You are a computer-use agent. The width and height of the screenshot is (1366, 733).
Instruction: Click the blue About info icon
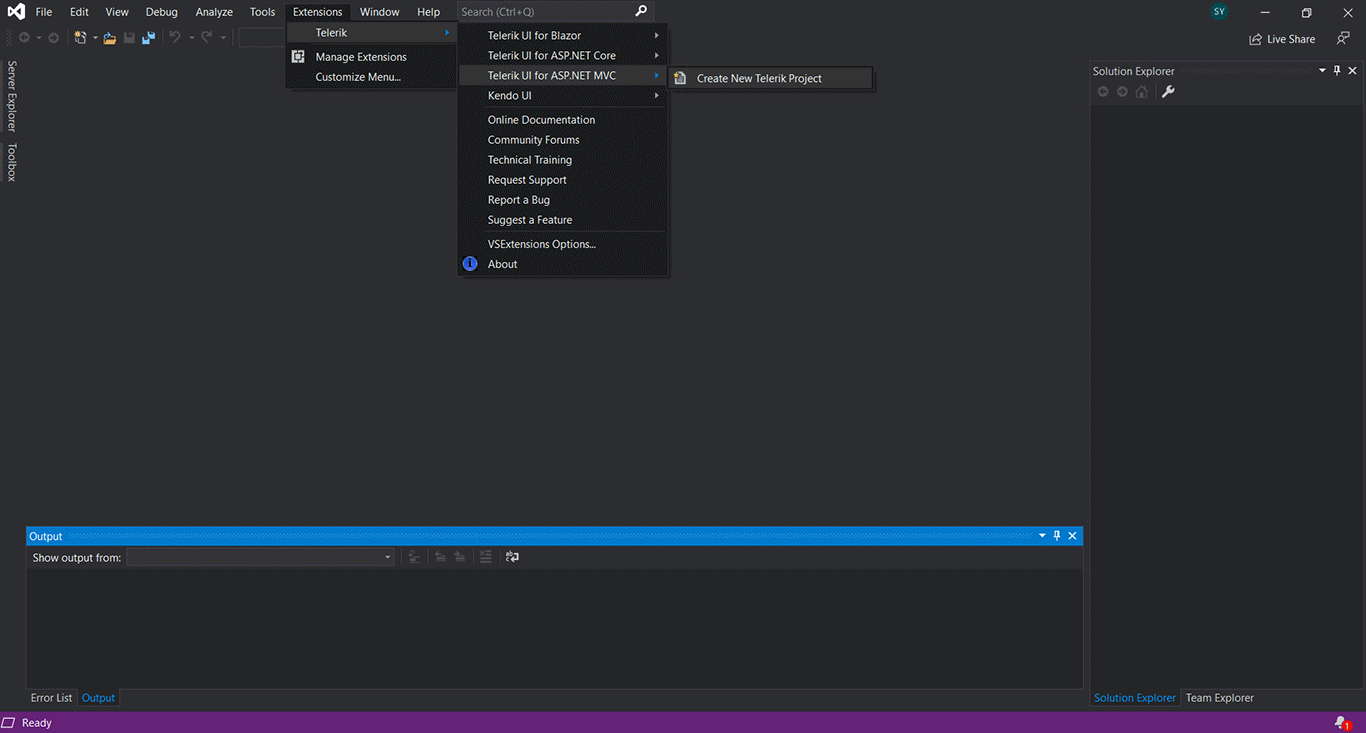470,264
